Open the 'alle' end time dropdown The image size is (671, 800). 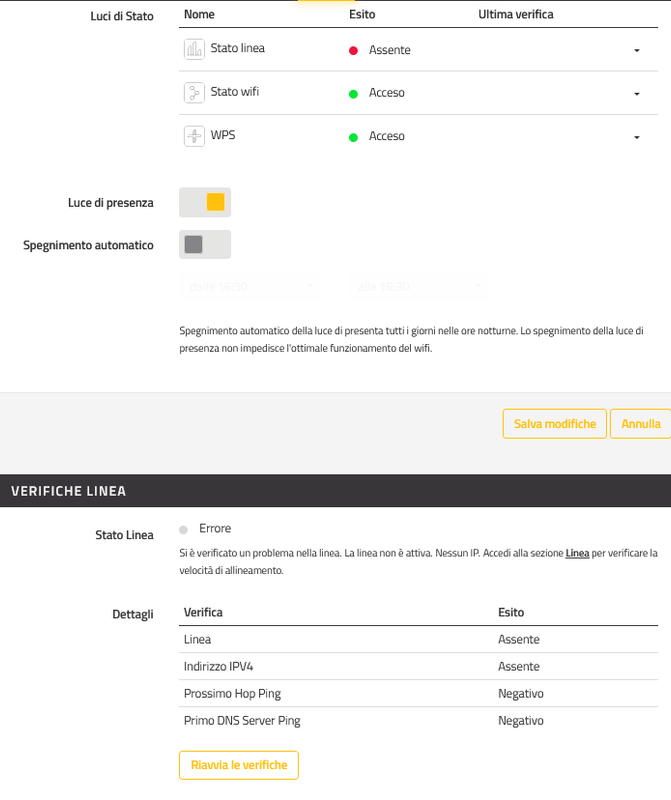(x=419, y=287)
